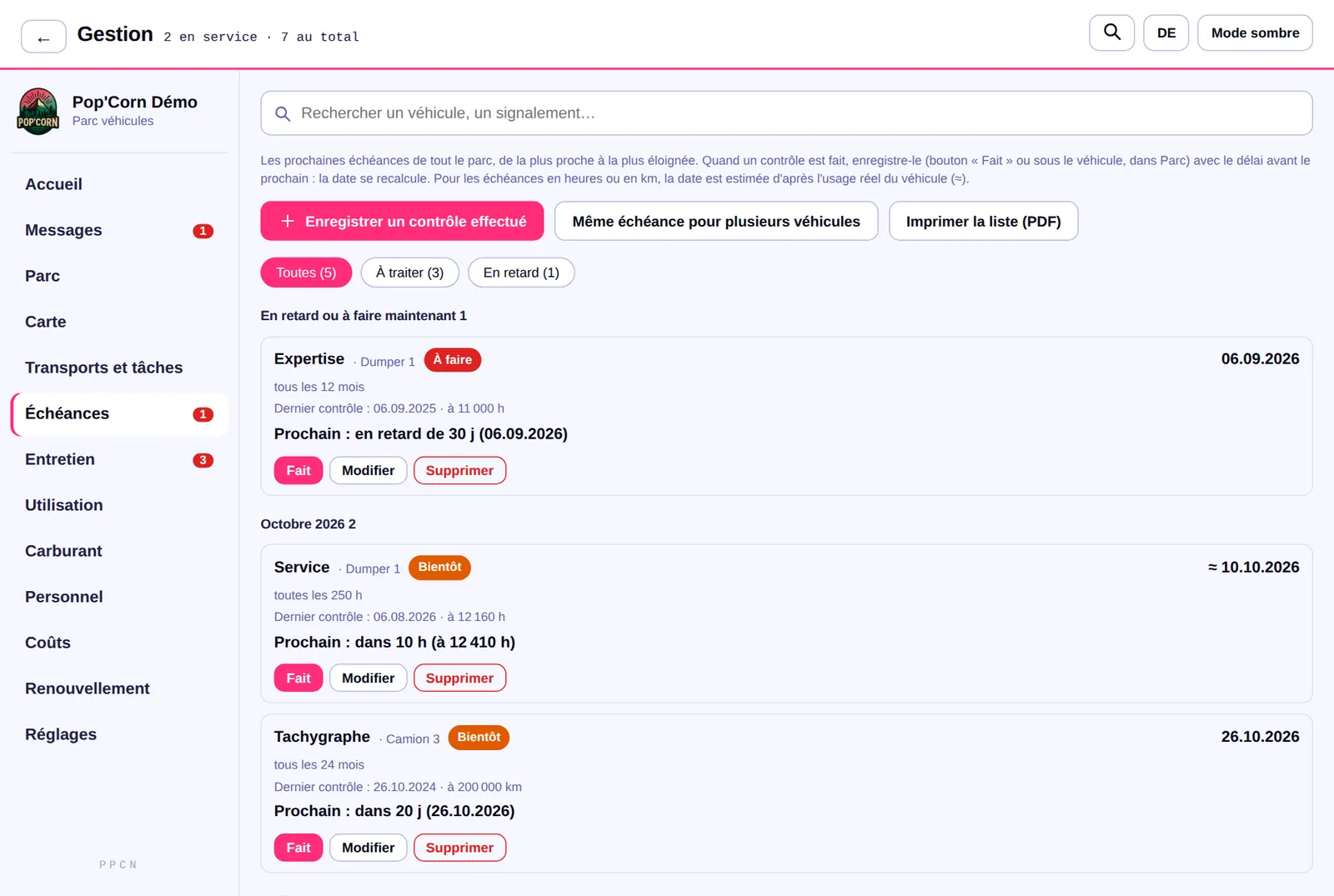Open Utilisation in the sidebar
This screenshot has height=896, width=1334.
click(119, 505)
